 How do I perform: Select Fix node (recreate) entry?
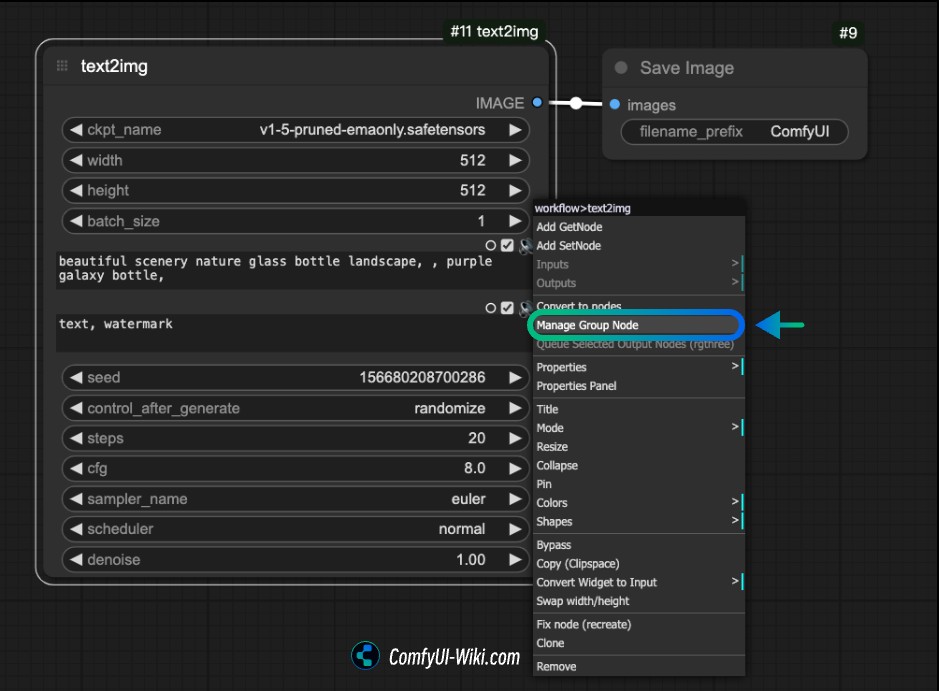[x=639, y=624]
